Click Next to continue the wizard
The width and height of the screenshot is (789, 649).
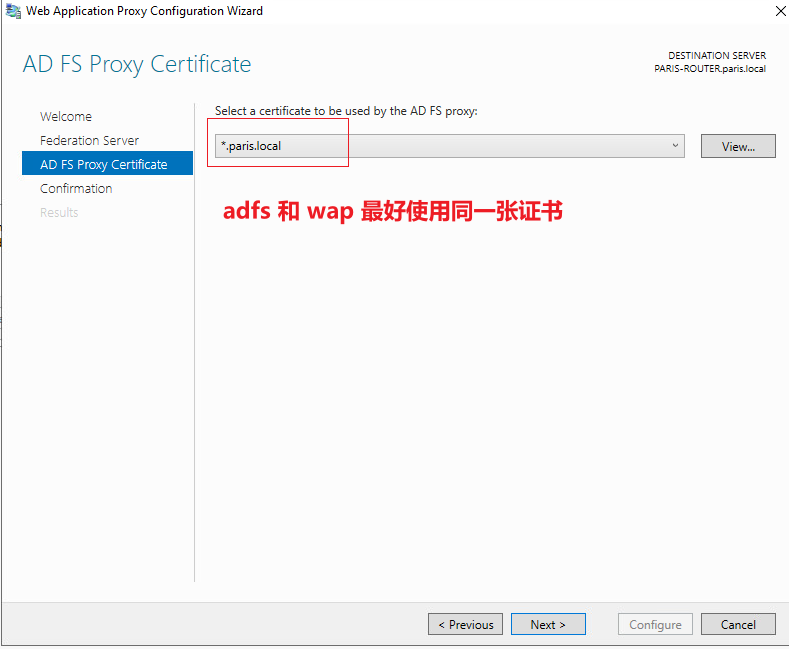click(548, 624)
